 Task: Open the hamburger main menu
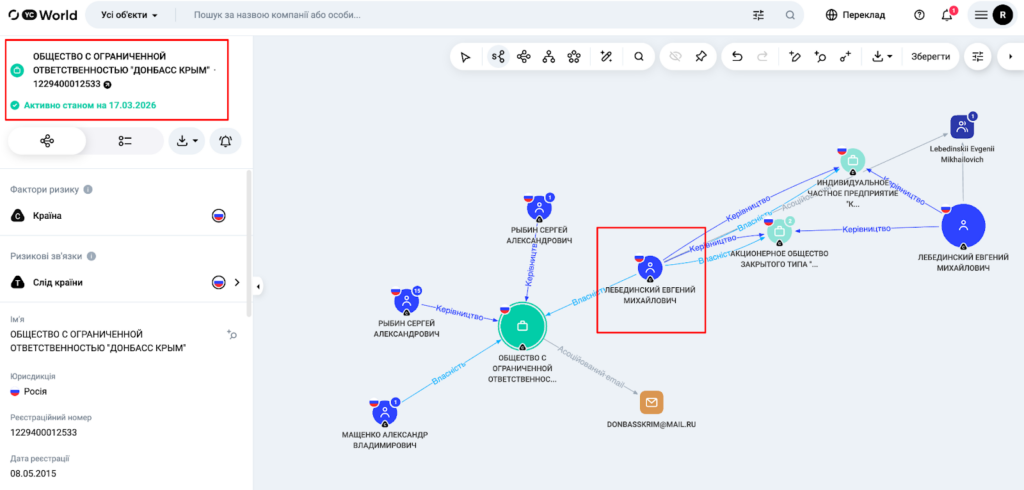tap(981, 15)
